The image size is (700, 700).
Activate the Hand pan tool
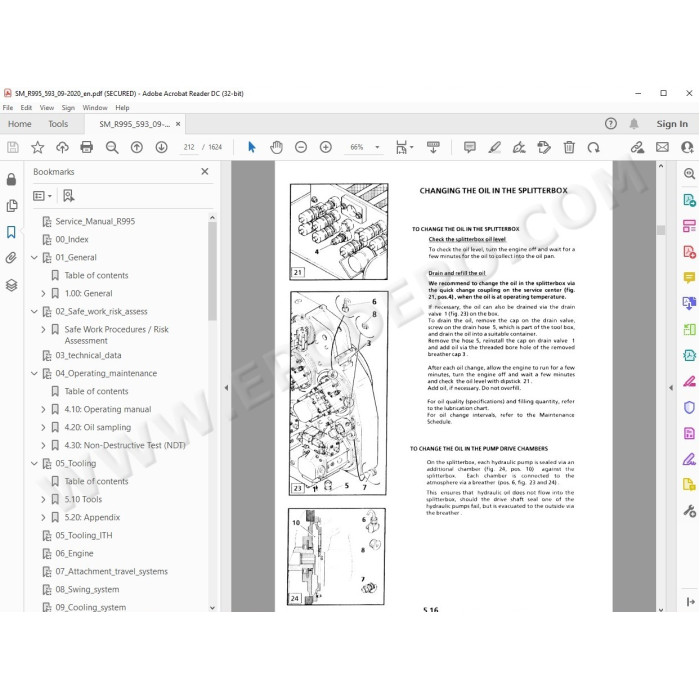276,147
